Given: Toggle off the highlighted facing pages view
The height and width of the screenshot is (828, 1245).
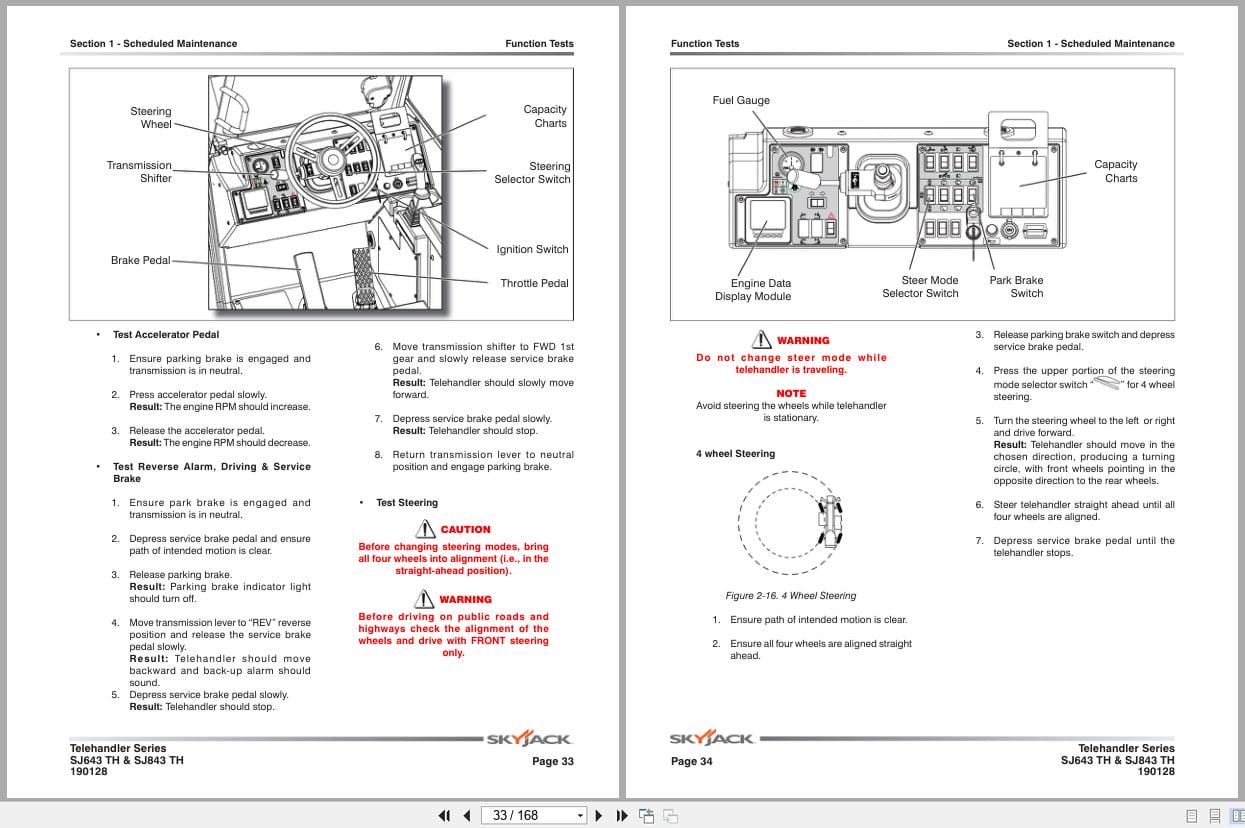Looking at the screenshot, I should 1238,815.
